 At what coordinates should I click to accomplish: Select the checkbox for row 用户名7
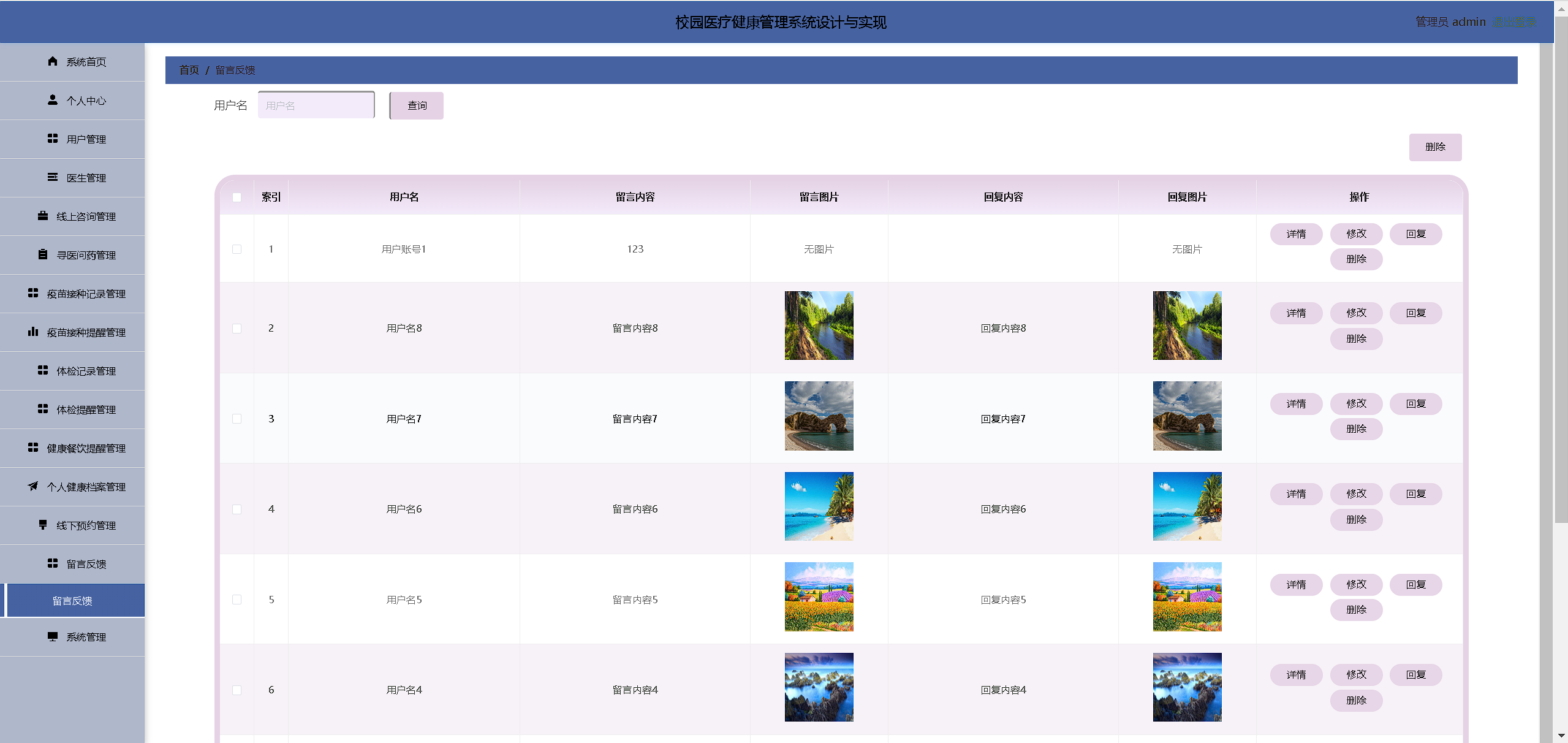point(237,419)
